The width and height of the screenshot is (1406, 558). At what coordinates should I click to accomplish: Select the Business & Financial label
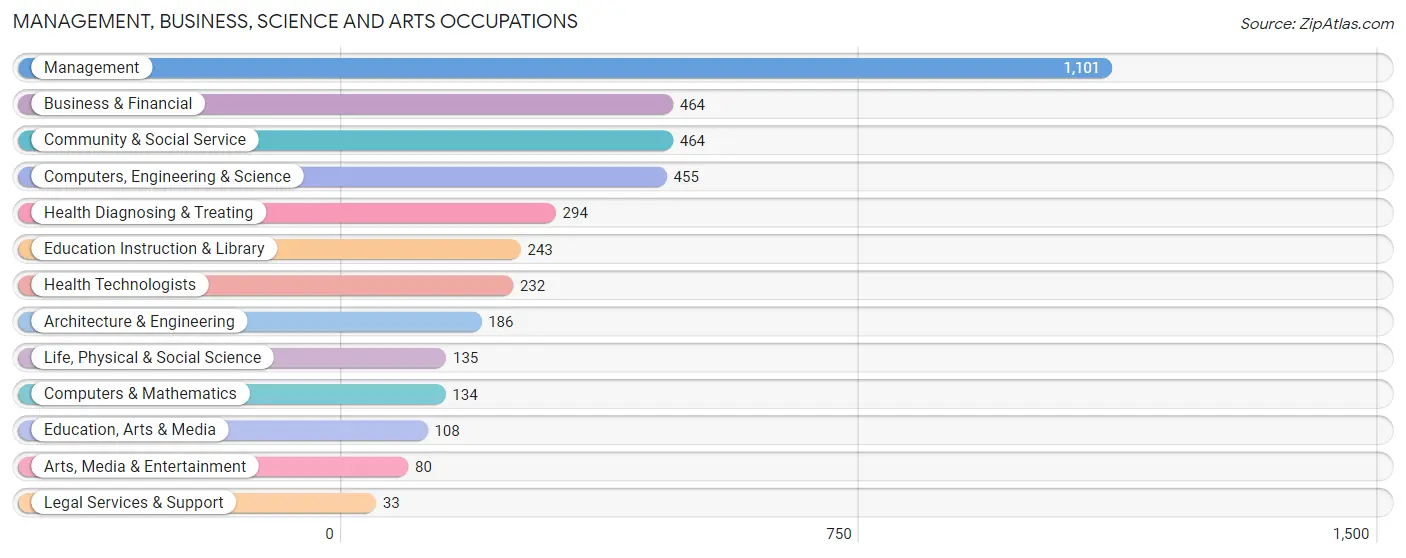[x=118, y=104]
